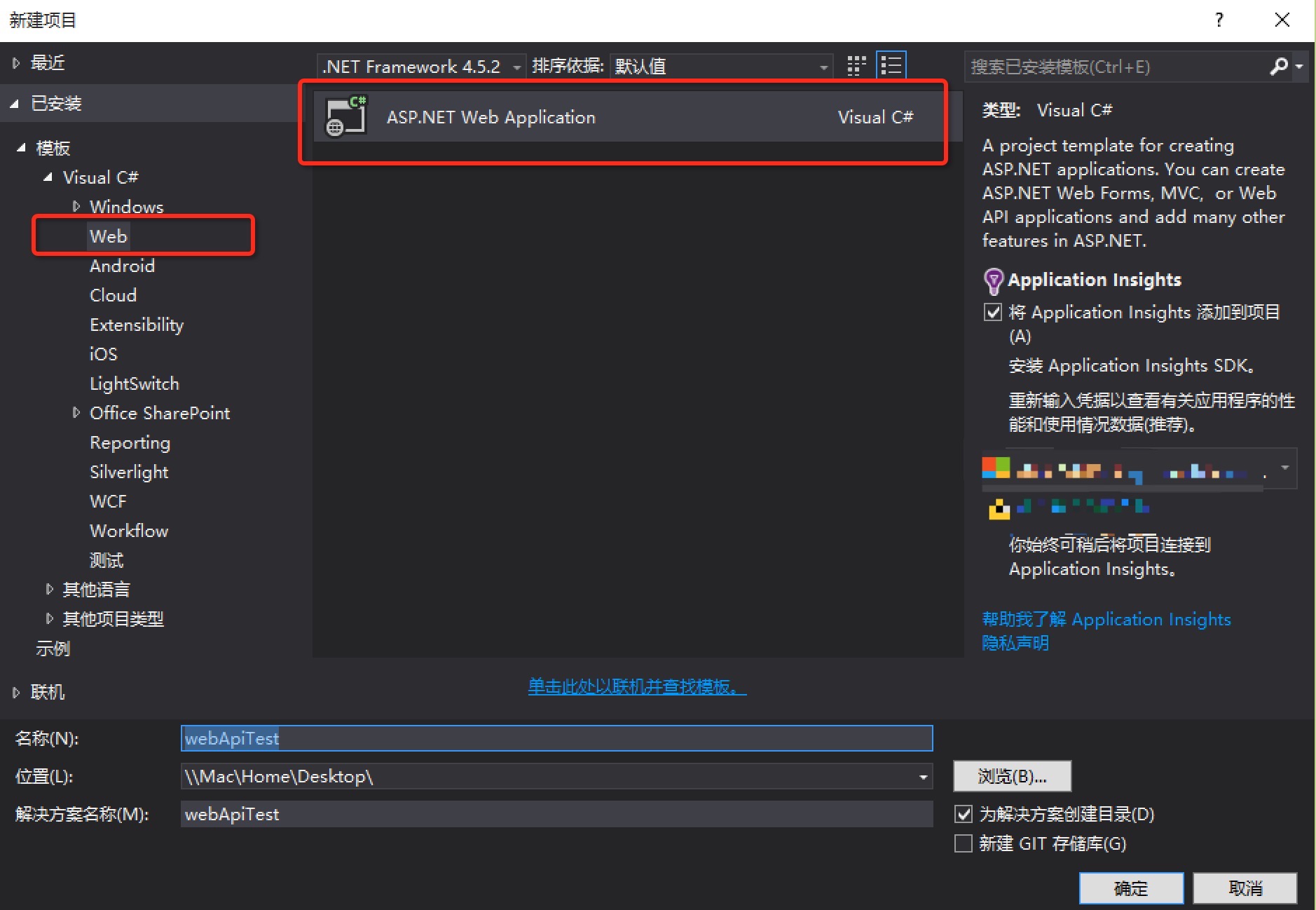This screenshot has height=910, width=1316.
Task: Click the Application Insights lightbulb icon
Action: [993, 281]
